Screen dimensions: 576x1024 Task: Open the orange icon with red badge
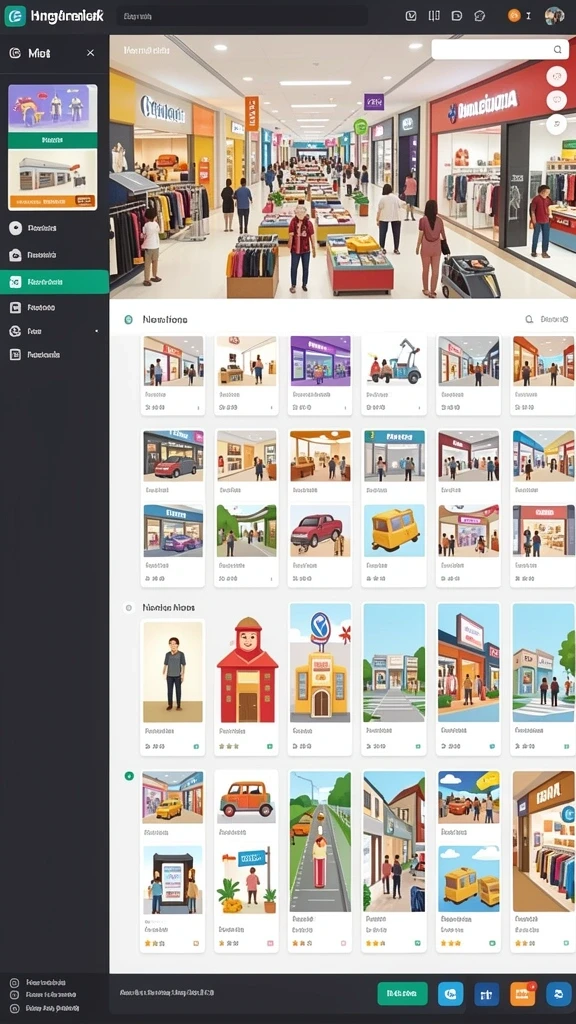click(x=522, y=993)
